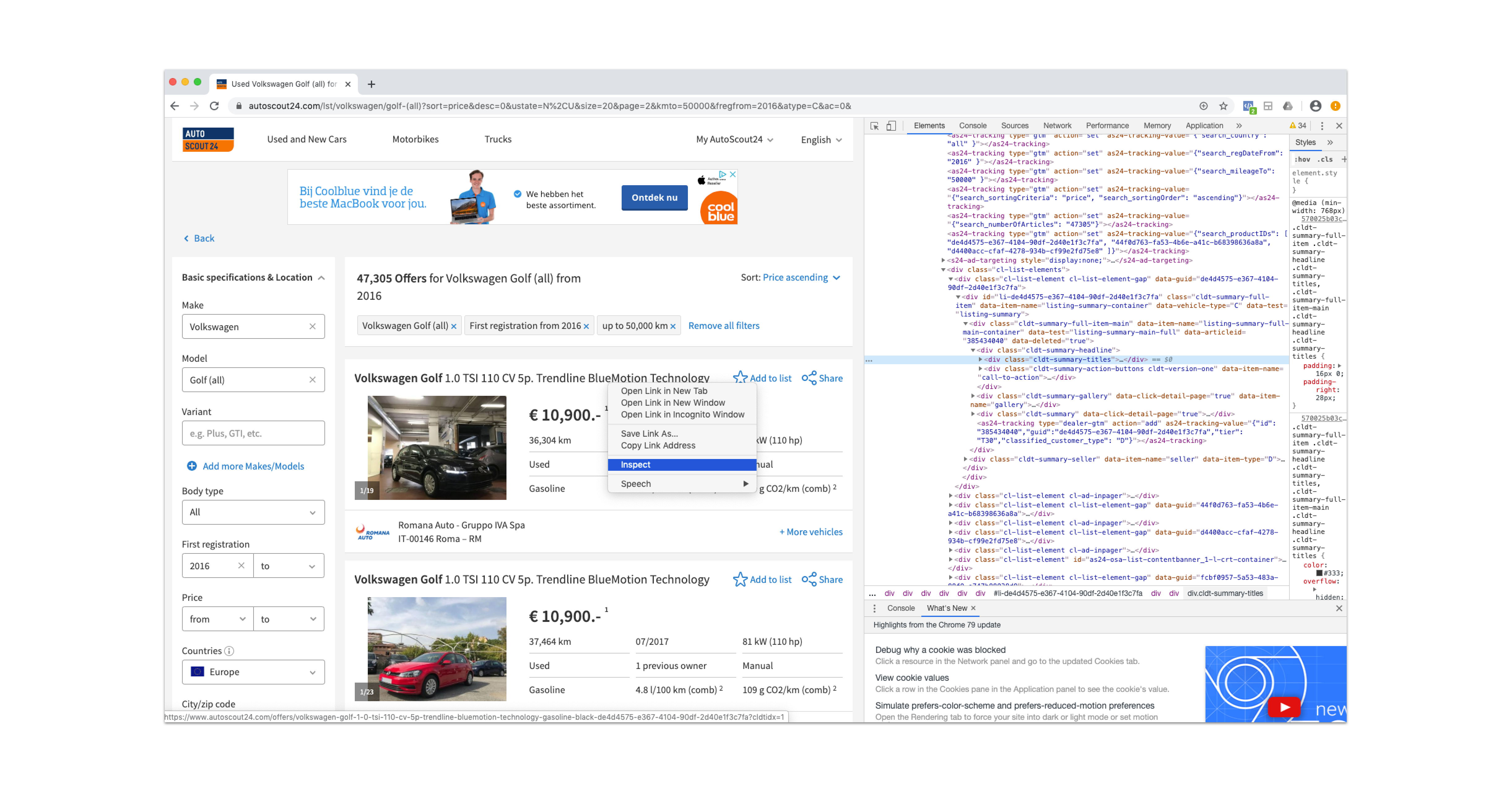
Task: Select the DevTools element inspector cursor icon
Action: 875,126
